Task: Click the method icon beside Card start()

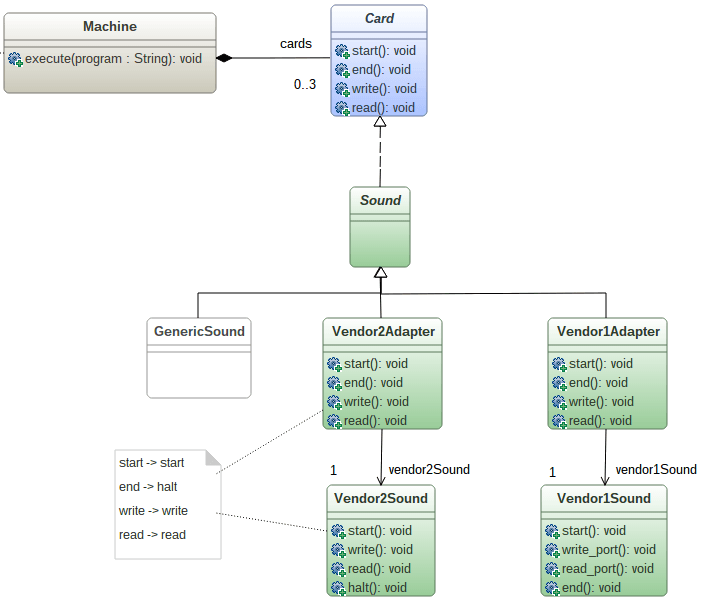Action: click(x=342, y=51)
